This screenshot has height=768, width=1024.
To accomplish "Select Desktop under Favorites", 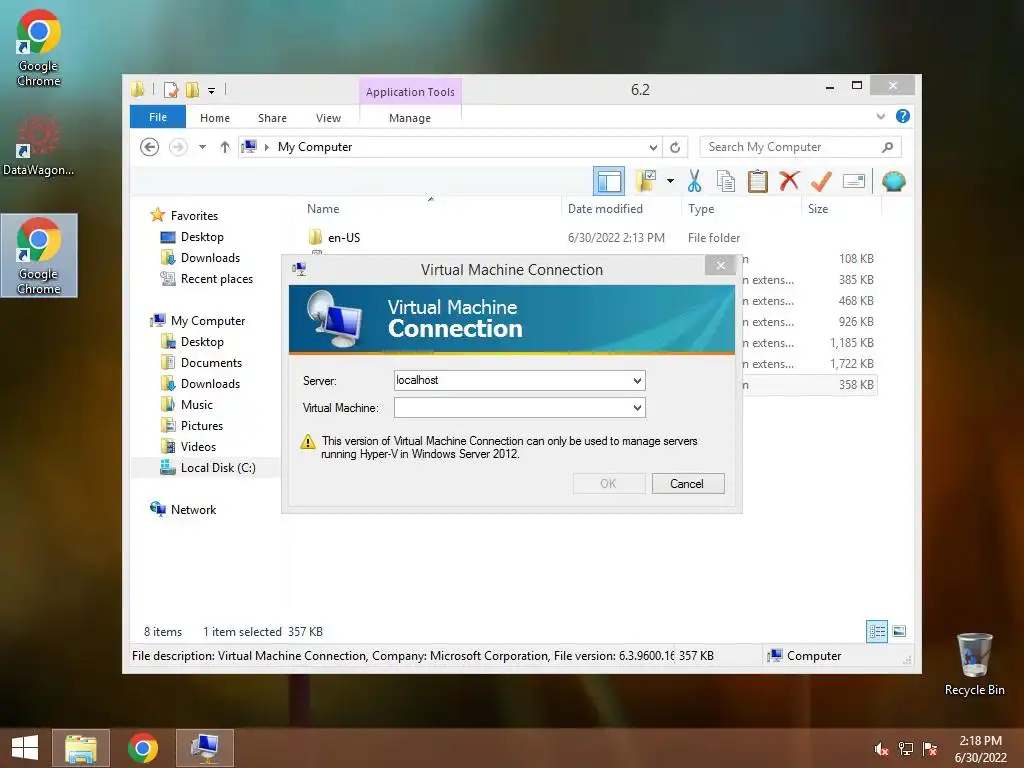I will (x=202, y=236).
